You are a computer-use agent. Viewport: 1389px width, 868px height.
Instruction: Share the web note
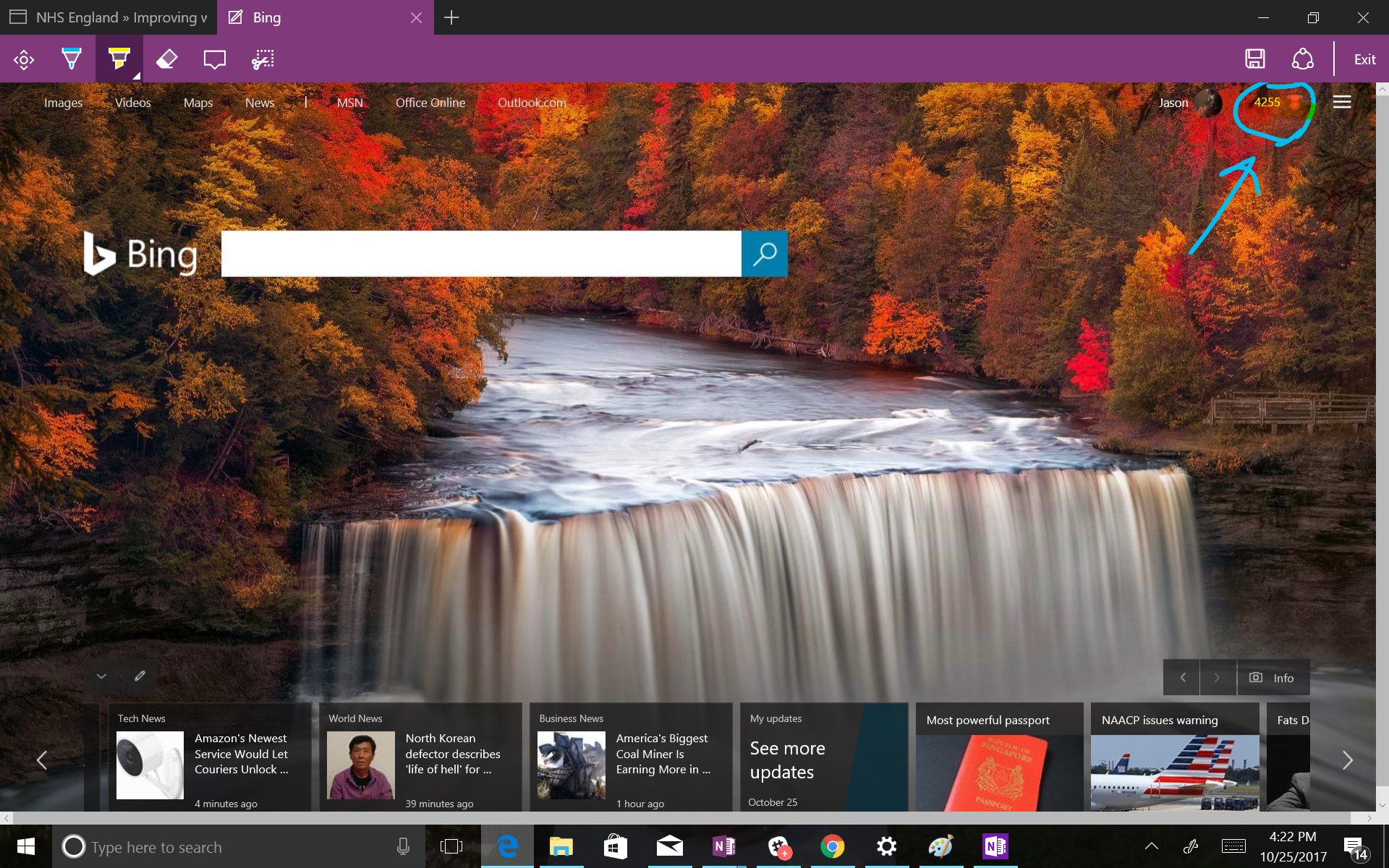tap(1302, 59)
